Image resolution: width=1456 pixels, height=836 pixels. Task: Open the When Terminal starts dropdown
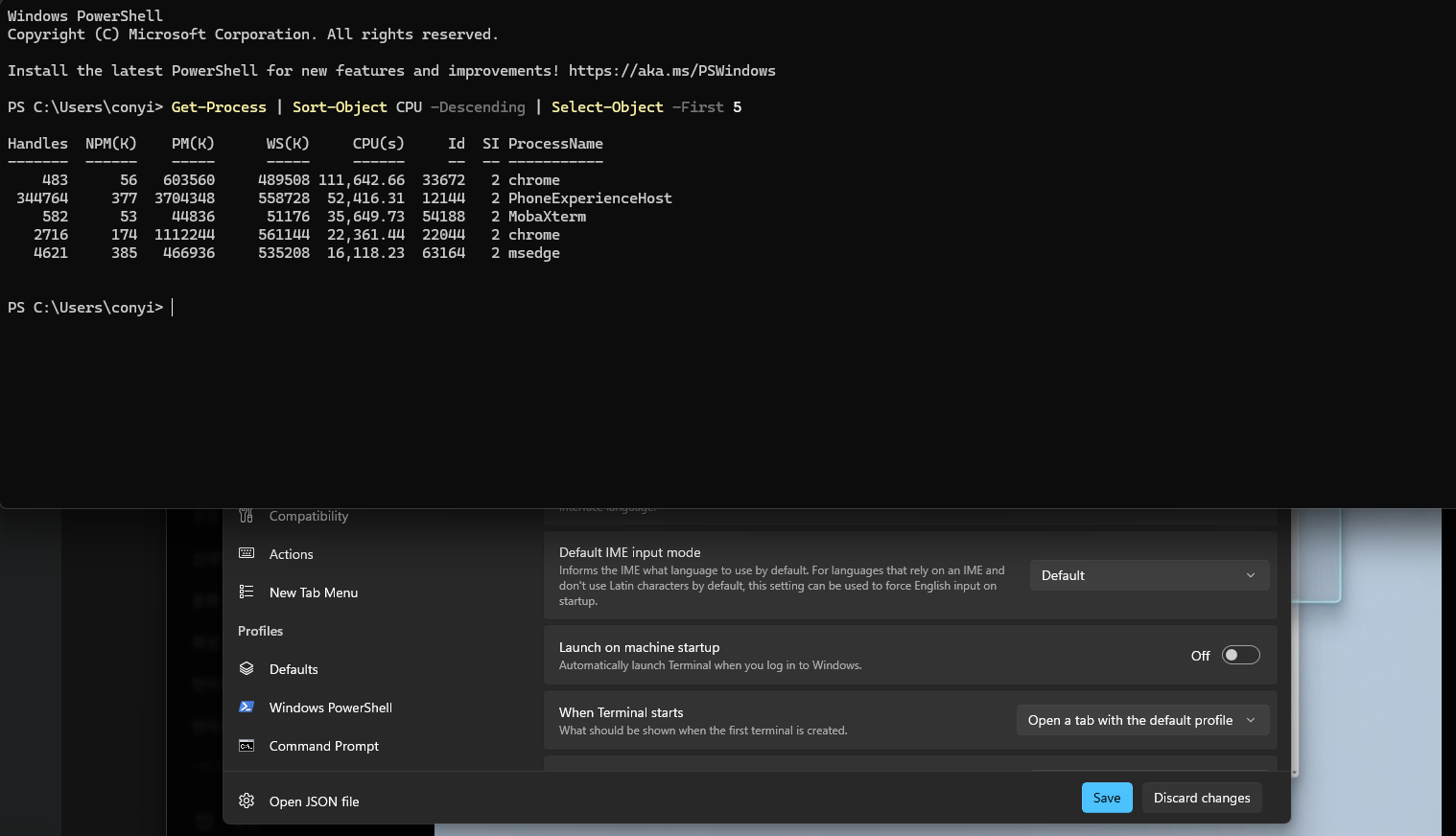pos(1142,720)
